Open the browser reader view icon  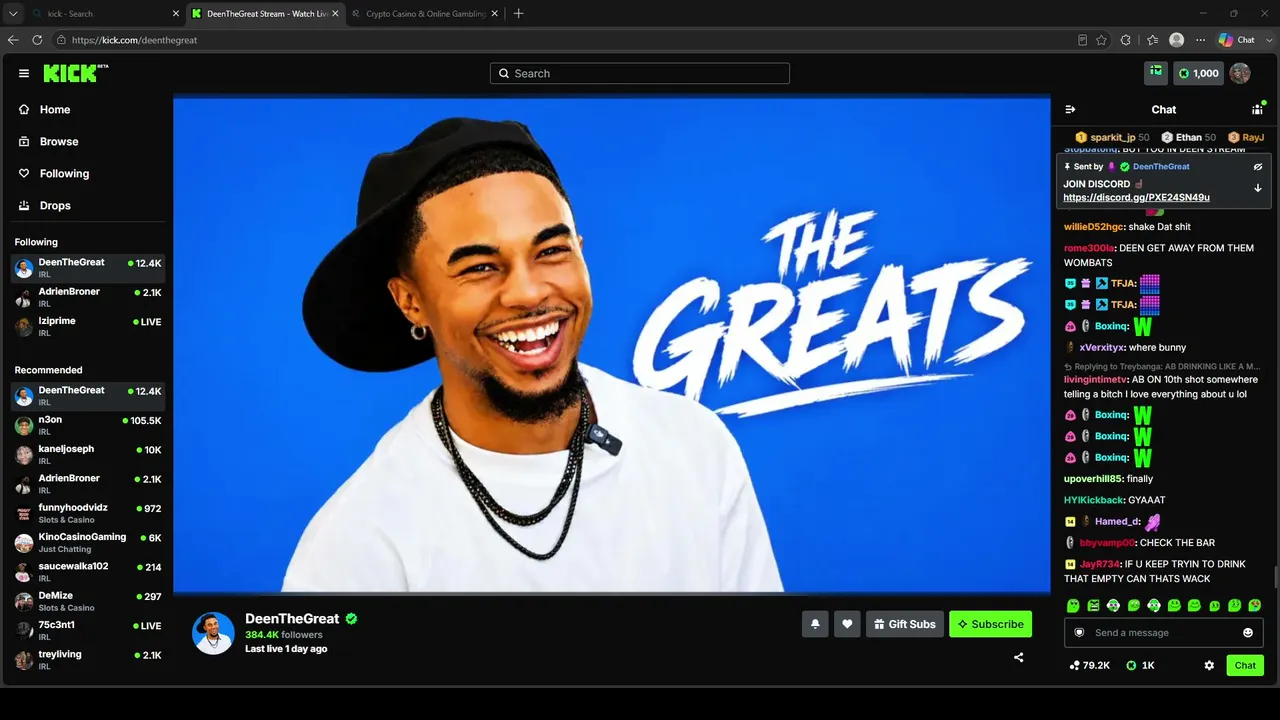pyautogui.click(x=1082, y=40)
